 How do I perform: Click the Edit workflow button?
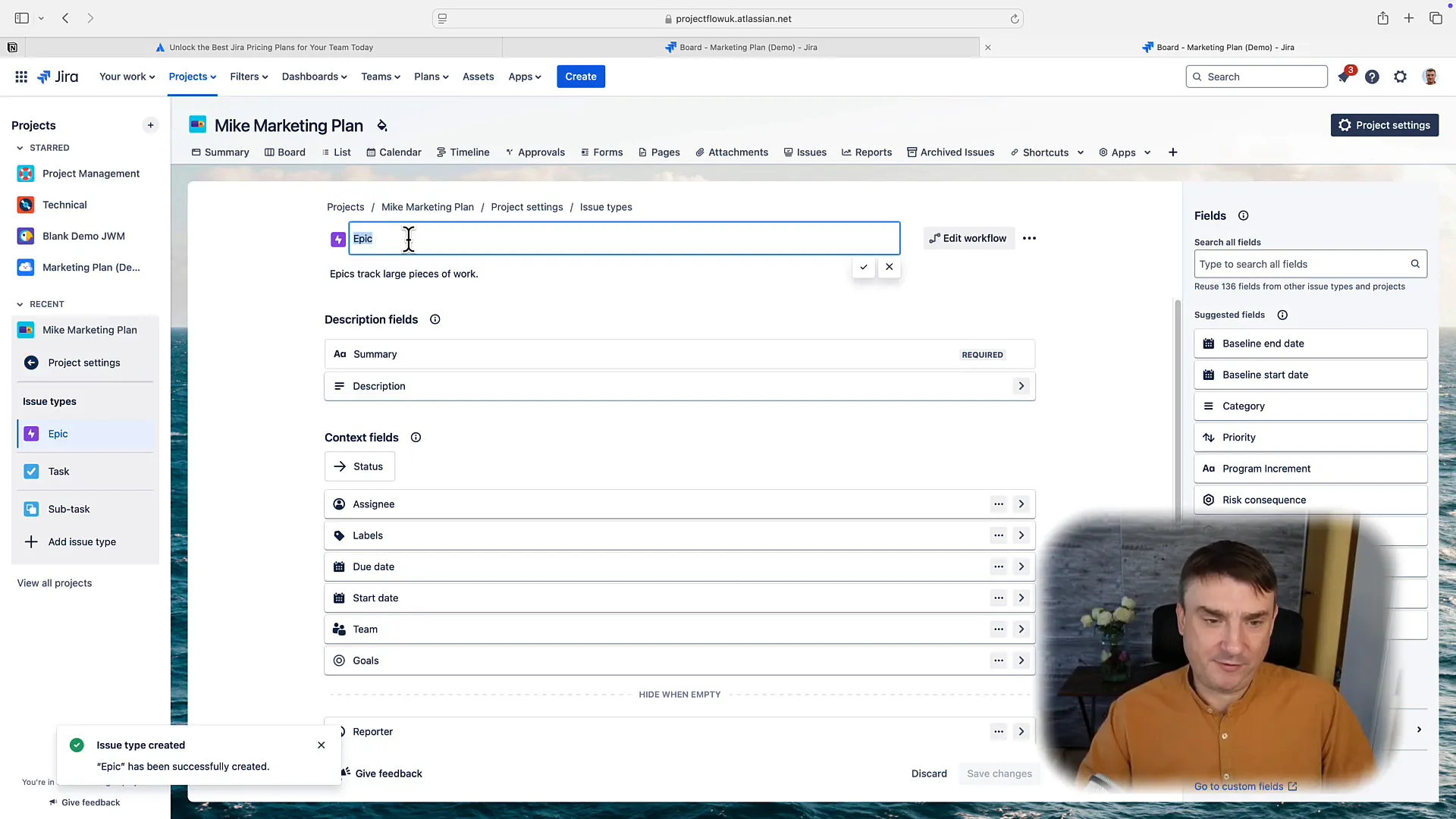968,238
